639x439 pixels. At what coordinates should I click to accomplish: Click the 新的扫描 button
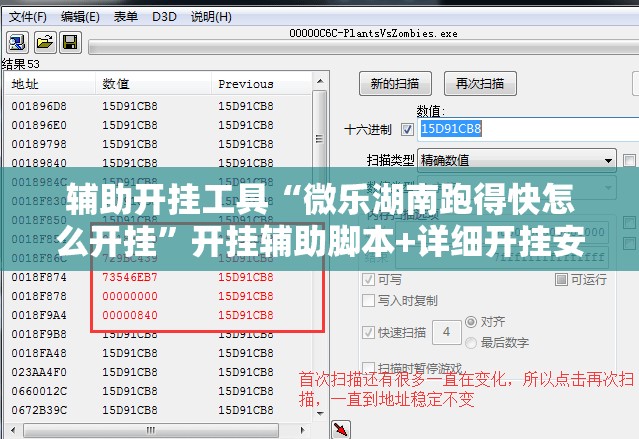pos(395,84)
